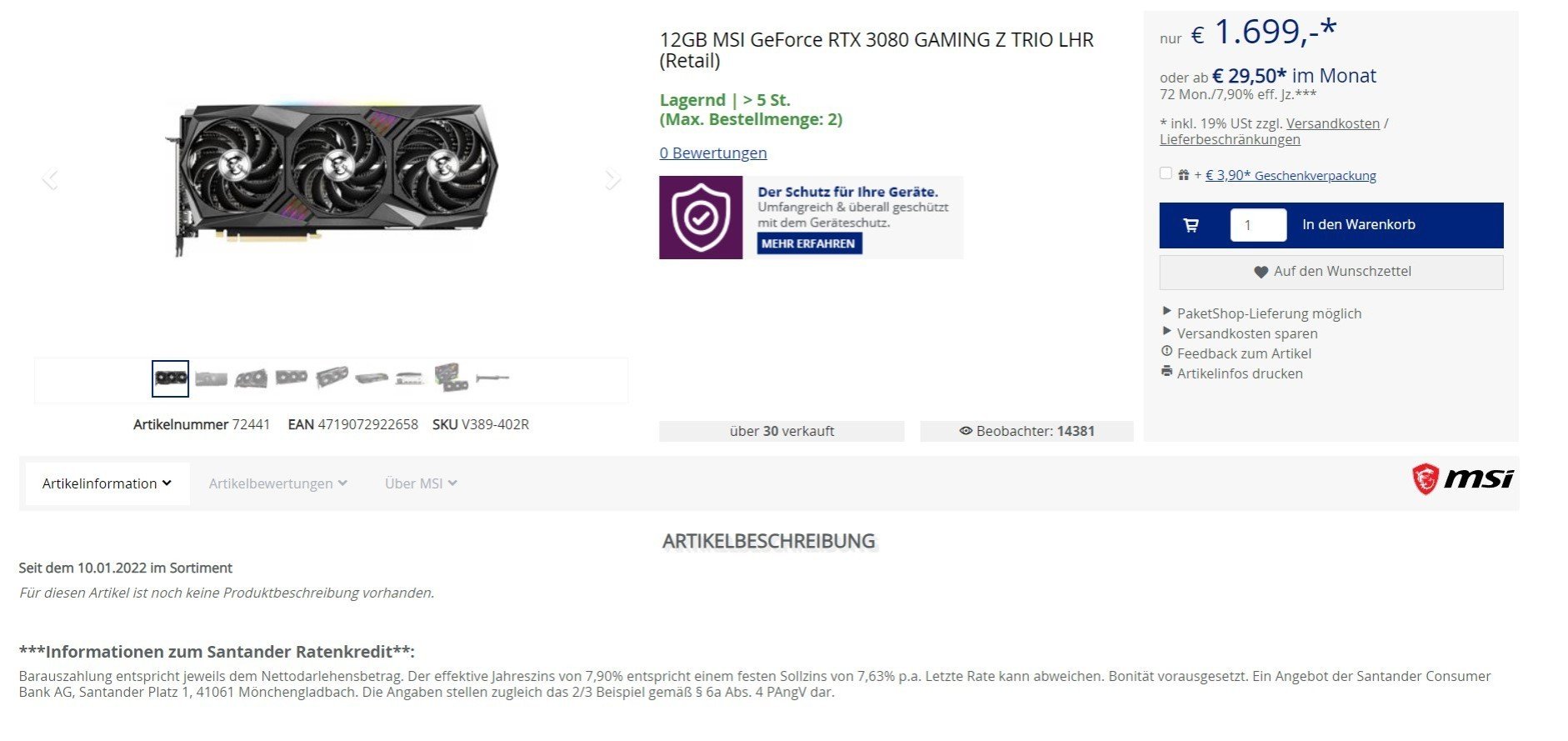Show the previous product image arrow
Image resolution: width=1568 pixels, height=741 pixels.
click(50, 178)
